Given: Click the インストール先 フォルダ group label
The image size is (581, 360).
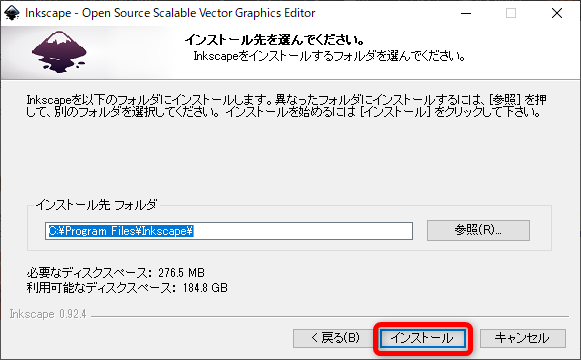Looking at the screenshot, I should pos(96,205).
